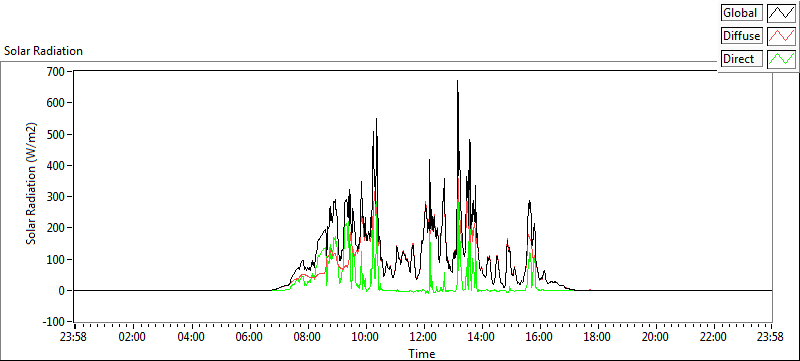Click the Global plot legend label

[742, 13]
